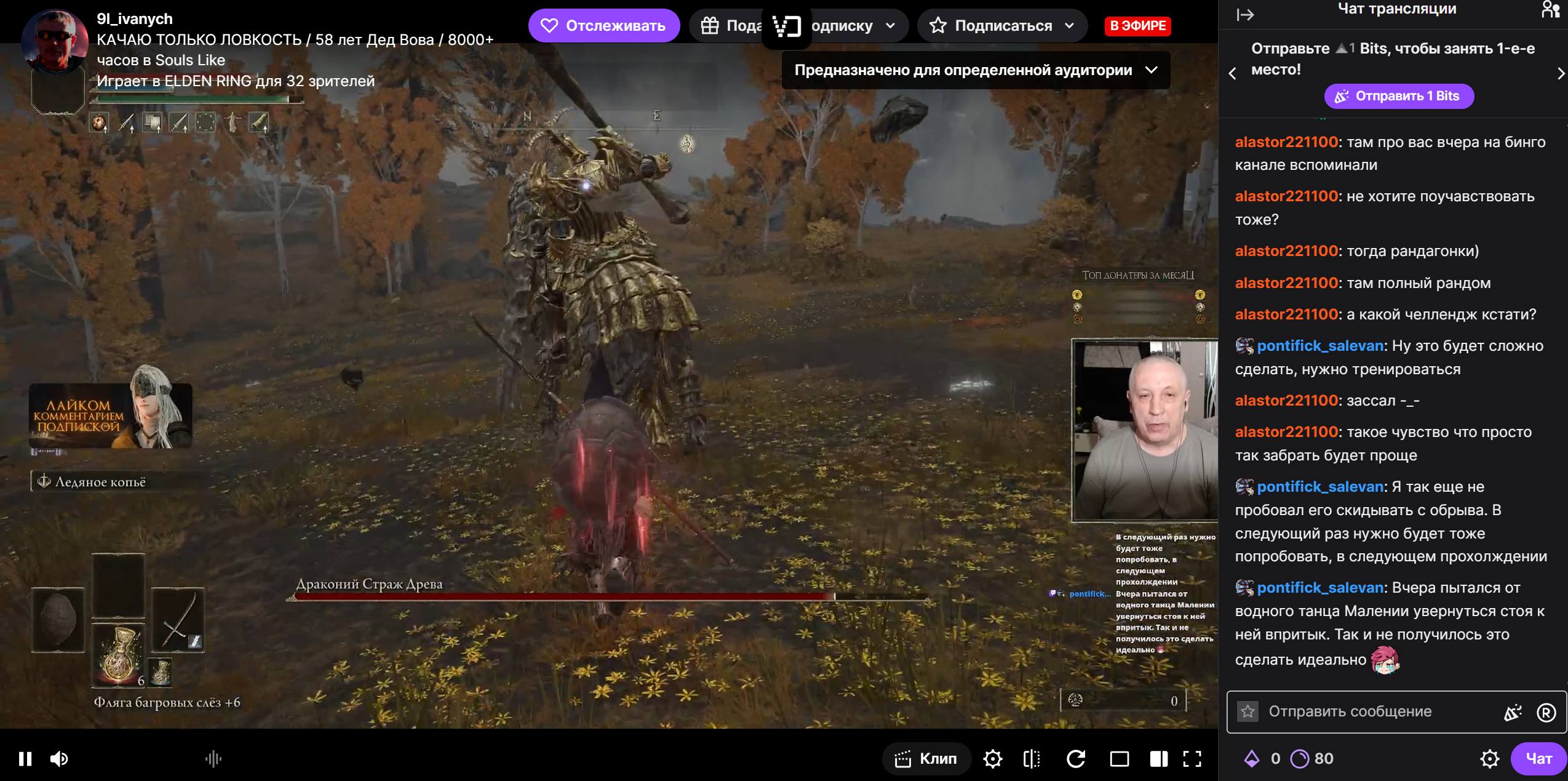Show the next Bits leaderboard slide
The image size is (1568, 781).
click(x=1561, y=74)
